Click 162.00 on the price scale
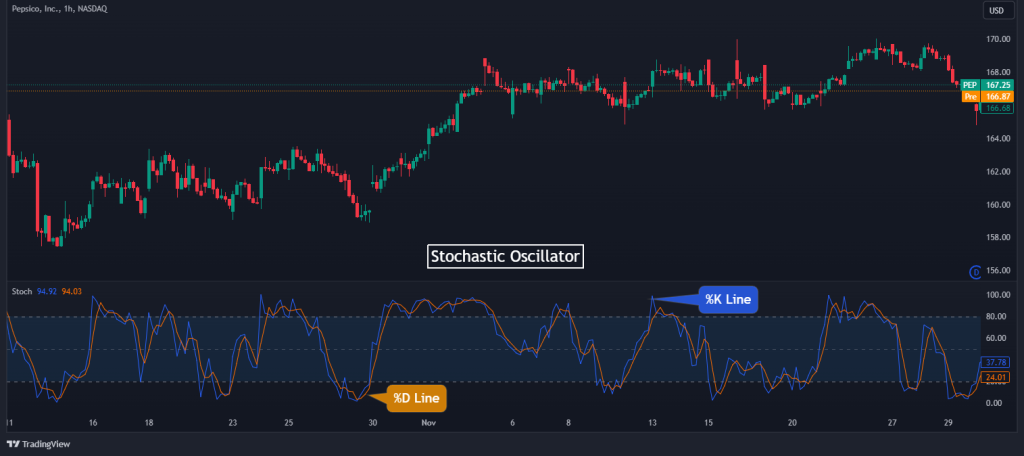This screenshot has width=1024, height=456. tap(998, 172)
